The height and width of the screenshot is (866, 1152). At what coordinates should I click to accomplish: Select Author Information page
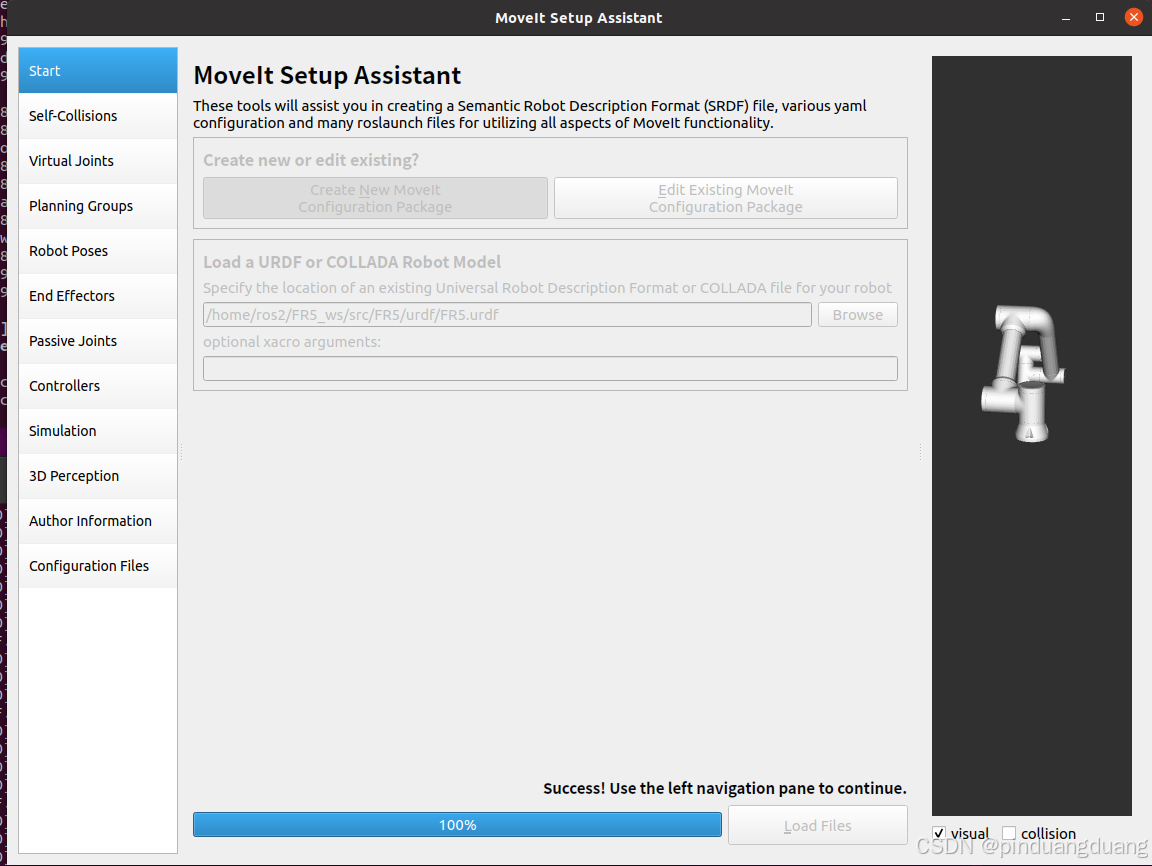tap(98, 521)
